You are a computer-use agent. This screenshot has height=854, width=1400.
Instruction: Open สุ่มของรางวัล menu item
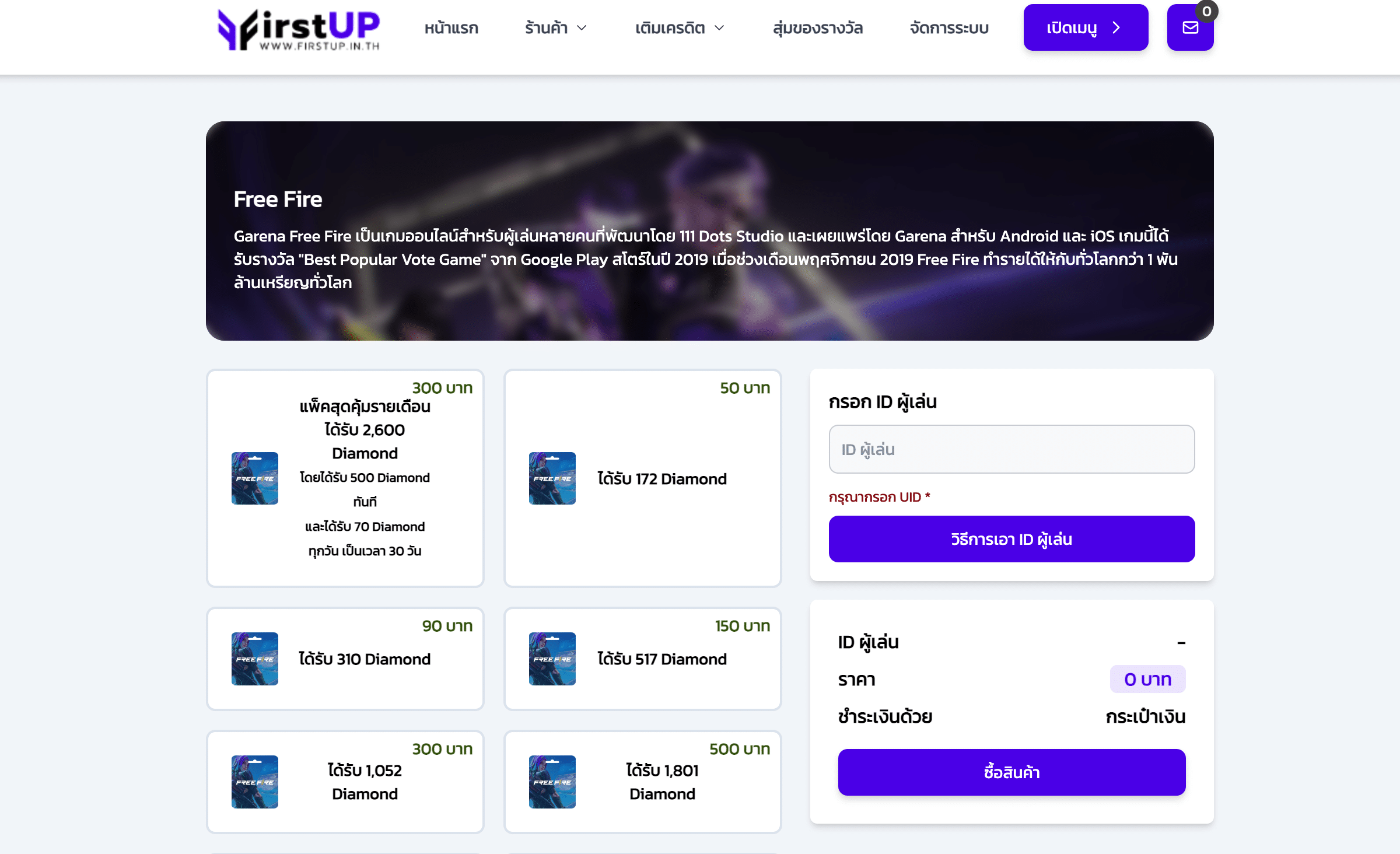817,28
